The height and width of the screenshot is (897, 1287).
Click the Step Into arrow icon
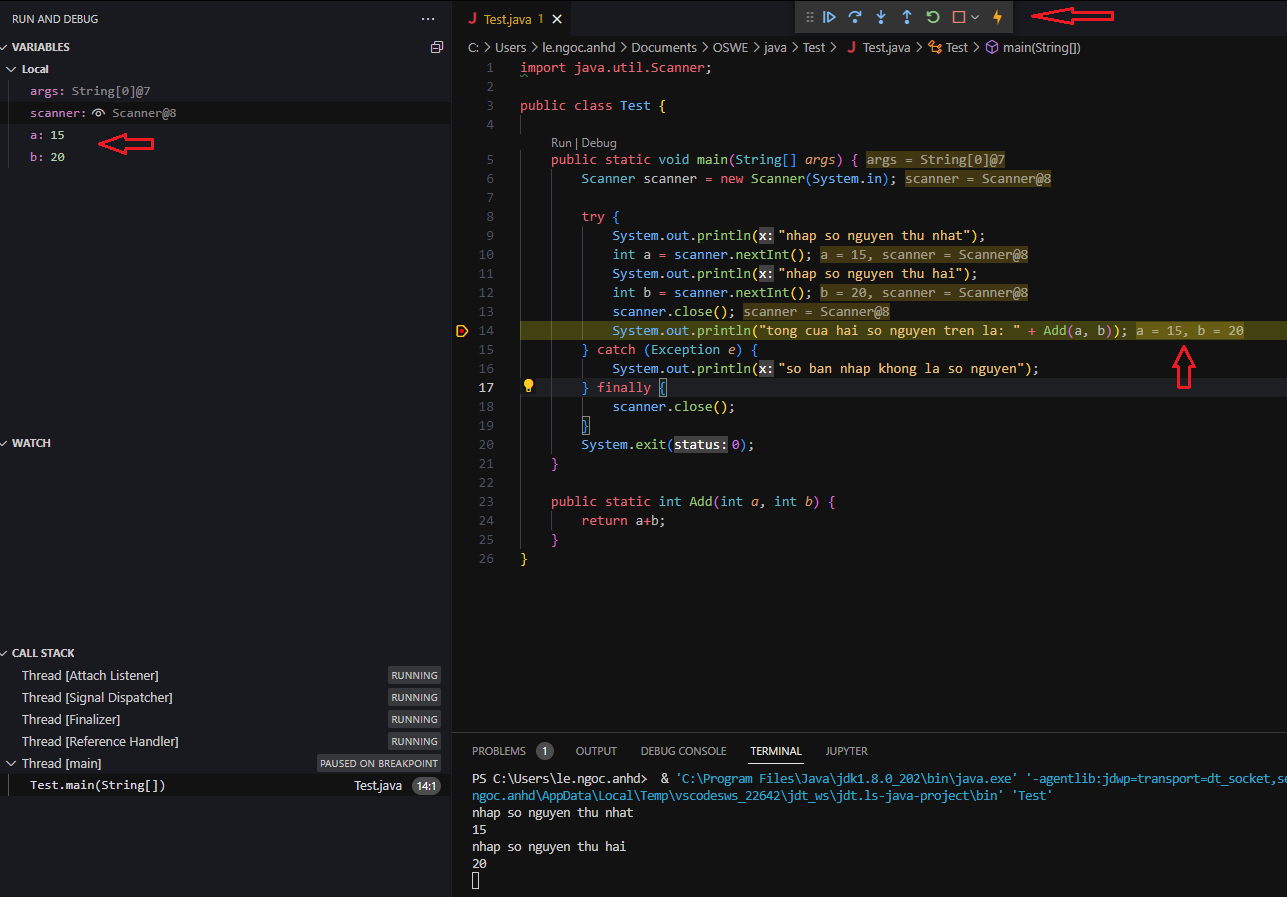pos(881,17)
